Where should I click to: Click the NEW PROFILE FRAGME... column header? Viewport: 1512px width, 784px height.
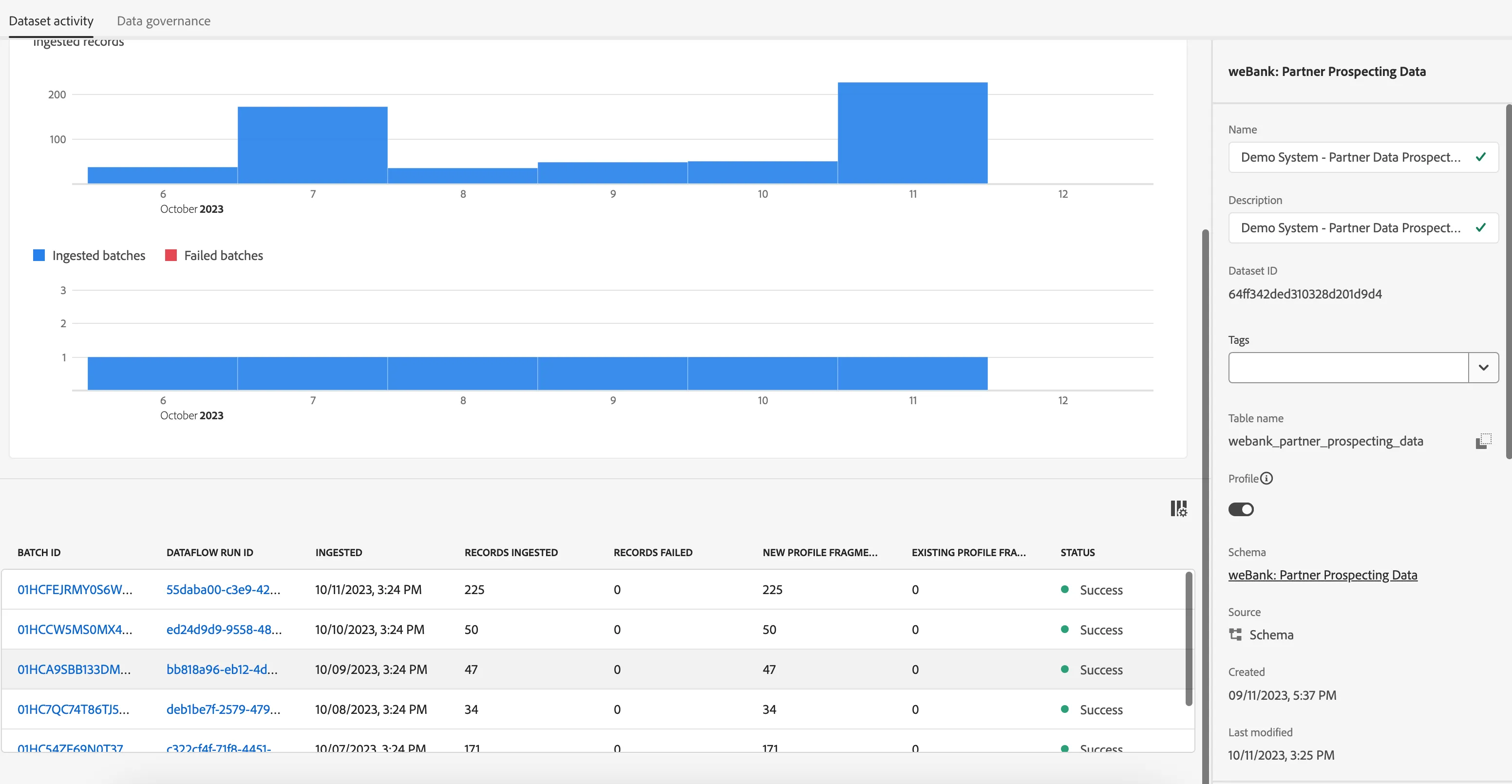pos(820,553)
